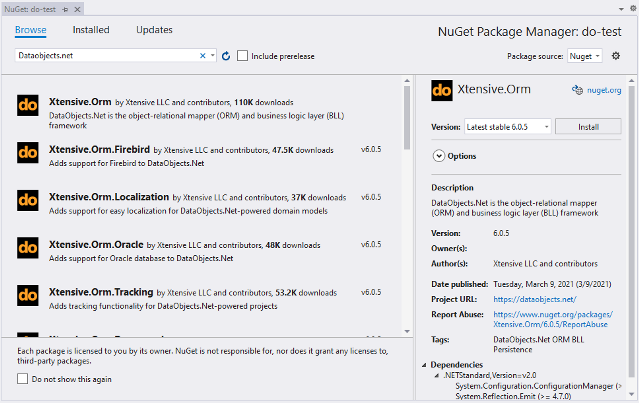Screen dimensions: 639x403
Task: Pin the NuGet: do-test document tab
Action: [x=65, y=9]
